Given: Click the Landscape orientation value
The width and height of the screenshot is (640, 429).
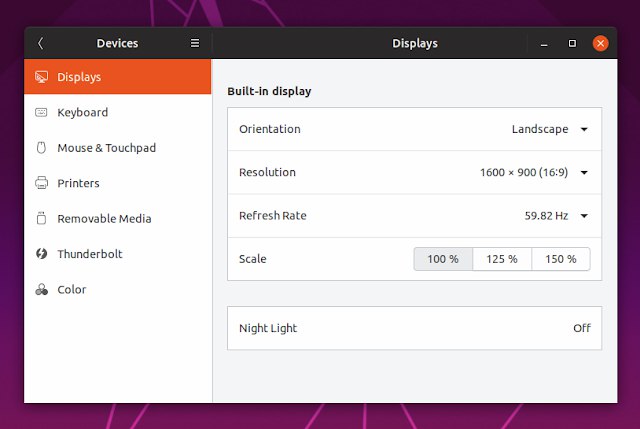Looking at the screenshot, I should tap(540, 129).
